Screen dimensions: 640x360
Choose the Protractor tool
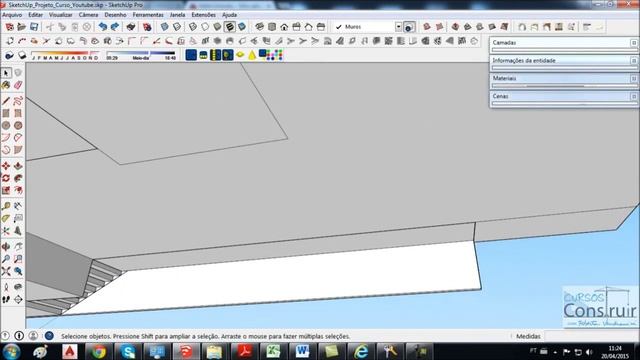coord(6,218)
